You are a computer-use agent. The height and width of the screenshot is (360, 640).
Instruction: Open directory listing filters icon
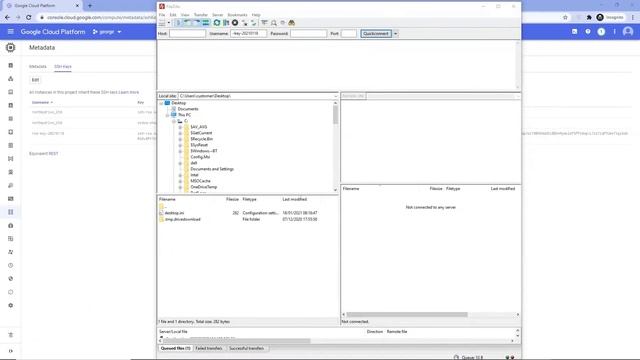[264, 23]
